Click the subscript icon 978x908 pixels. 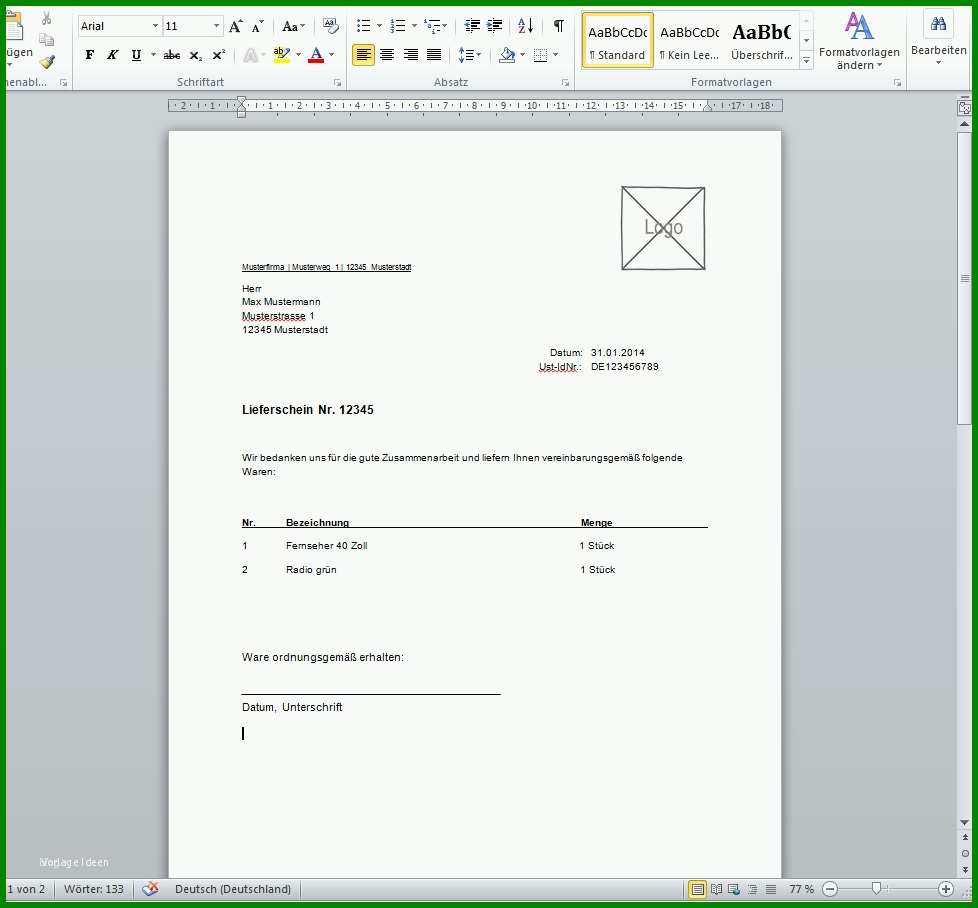(x=195, y=55)
